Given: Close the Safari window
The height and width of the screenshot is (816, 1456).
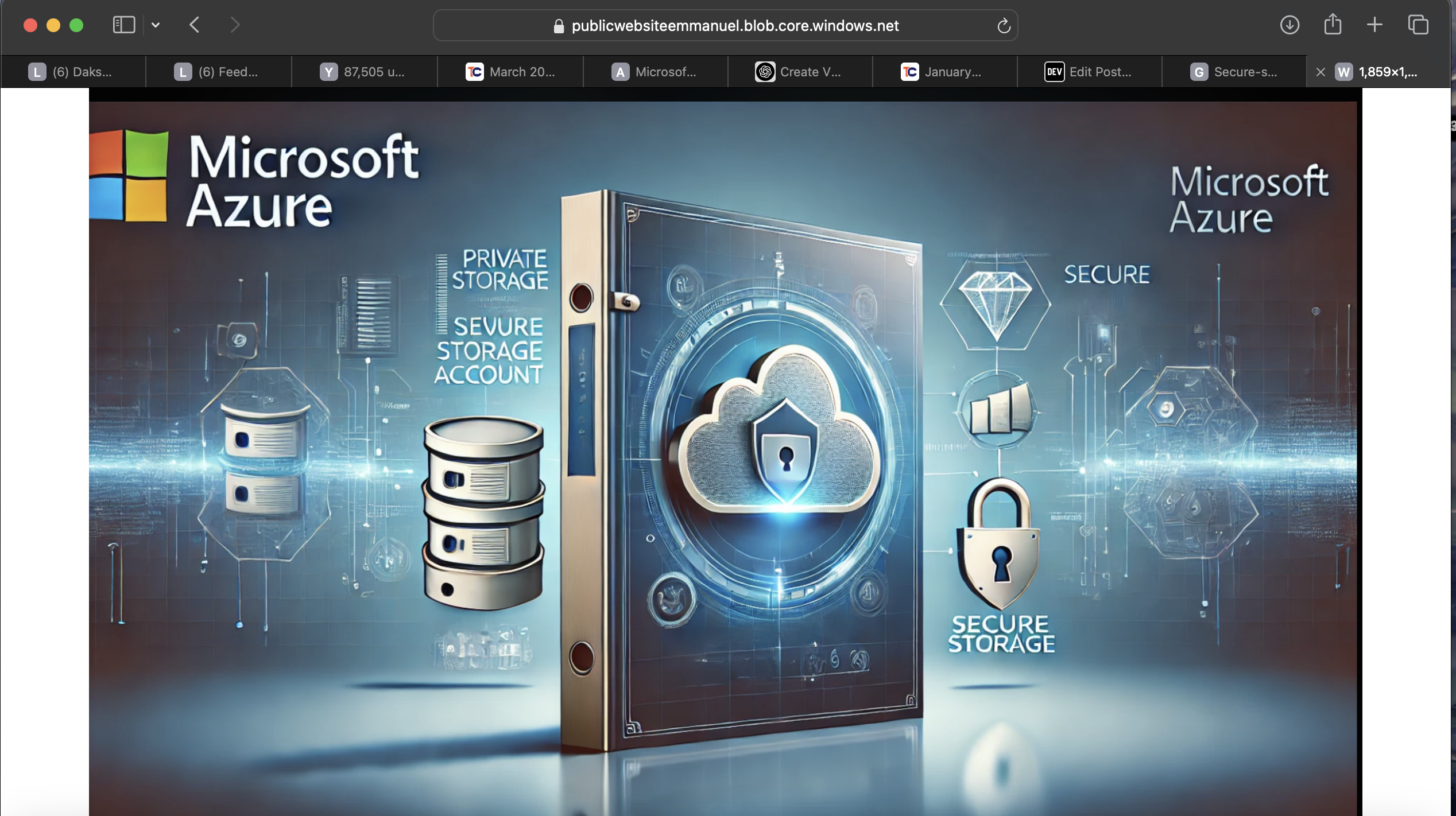Looking at the screenshot, I should tap(30, 25).
